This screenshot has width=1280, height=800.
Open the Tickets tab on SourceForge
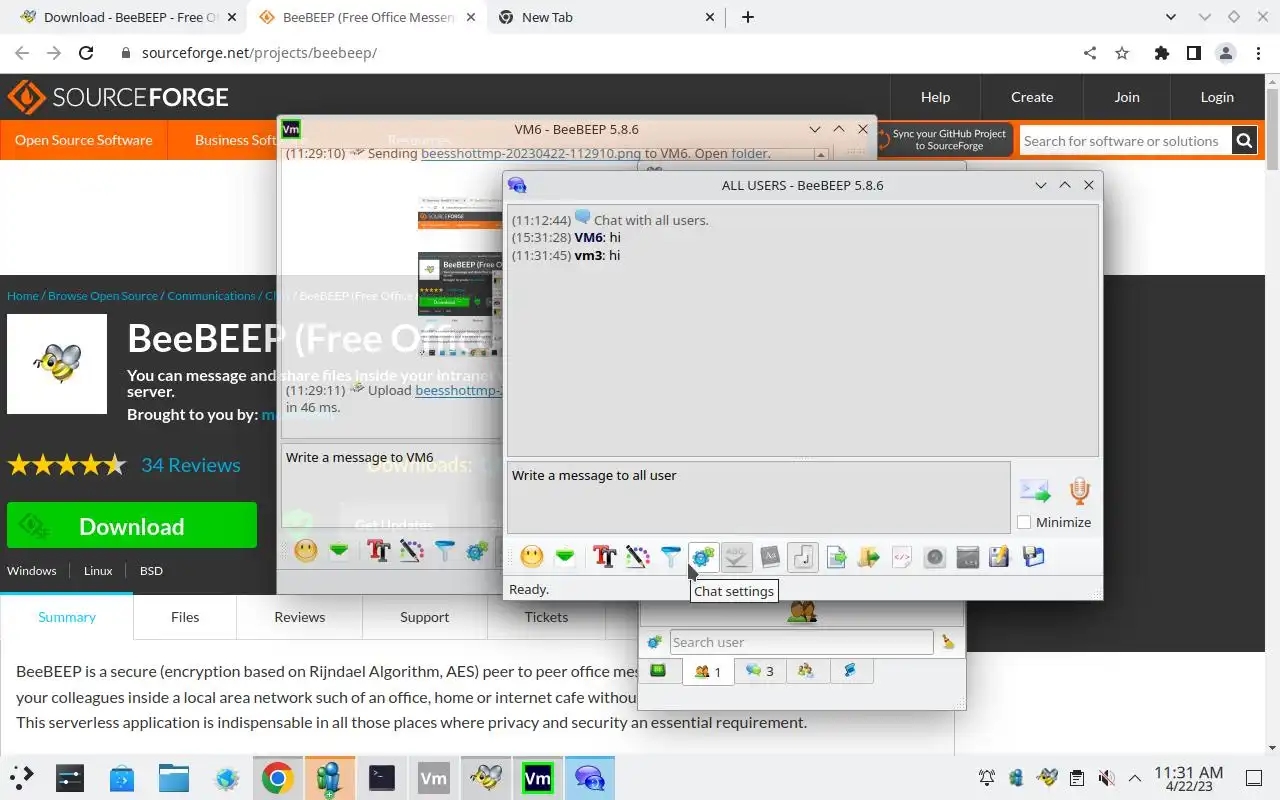pos(546,617)
